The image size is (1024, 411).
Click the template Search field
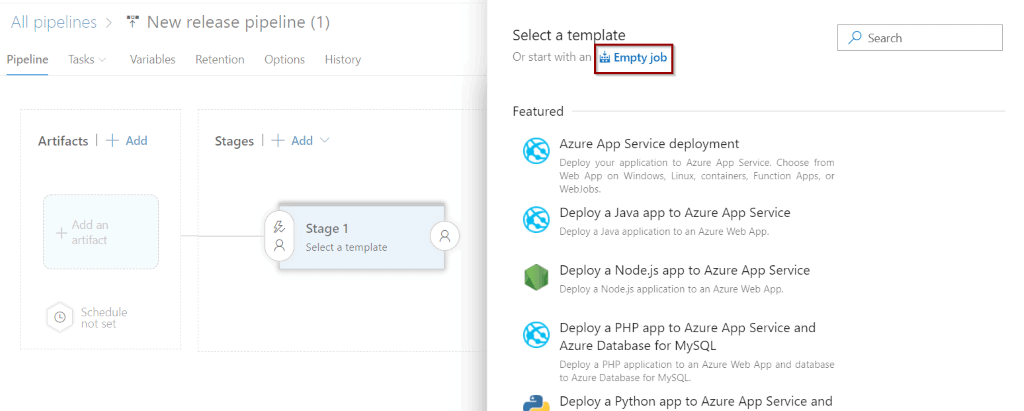tap(920, 38)
